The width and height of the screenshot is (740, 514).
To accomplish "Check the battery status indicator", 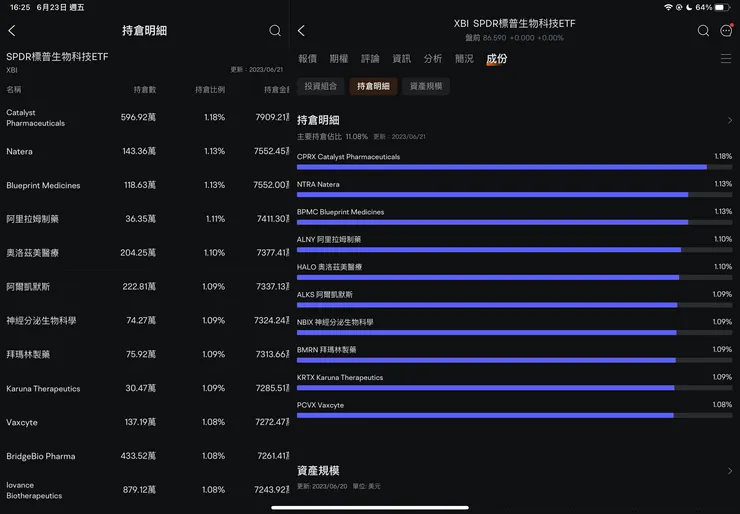I will click(x=722, y=7).
